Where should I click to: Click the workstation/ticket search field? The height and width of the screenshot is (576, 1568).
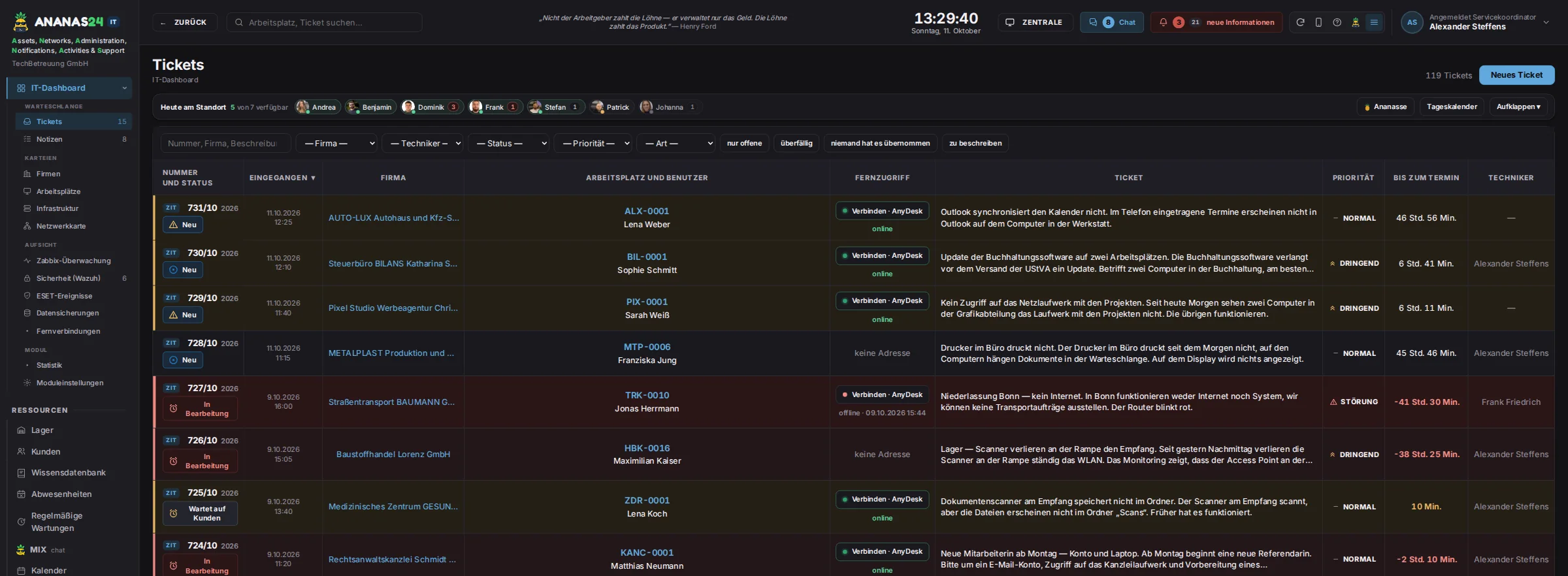[324, 22]
